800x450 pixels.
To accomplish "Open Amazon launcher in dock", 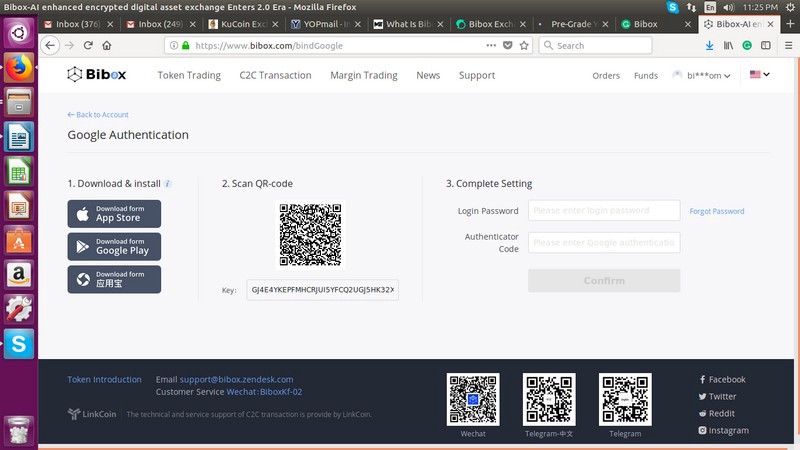I will [19, 275].
